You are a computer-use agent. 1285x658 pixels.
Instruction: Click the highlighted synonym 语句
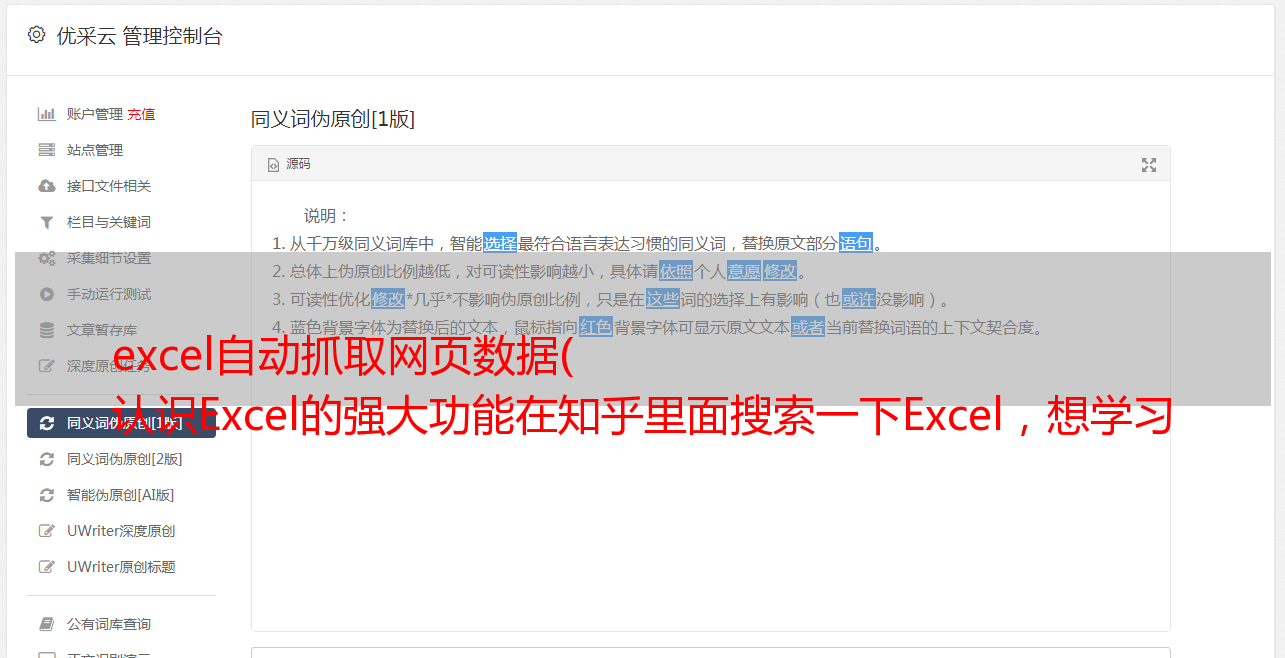pos(855,243)
